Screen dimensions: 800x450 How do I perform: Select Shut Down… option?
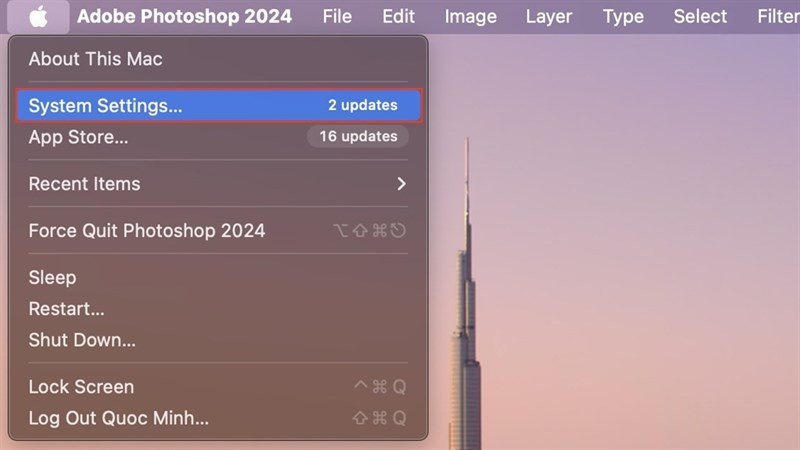coord(218,340)
